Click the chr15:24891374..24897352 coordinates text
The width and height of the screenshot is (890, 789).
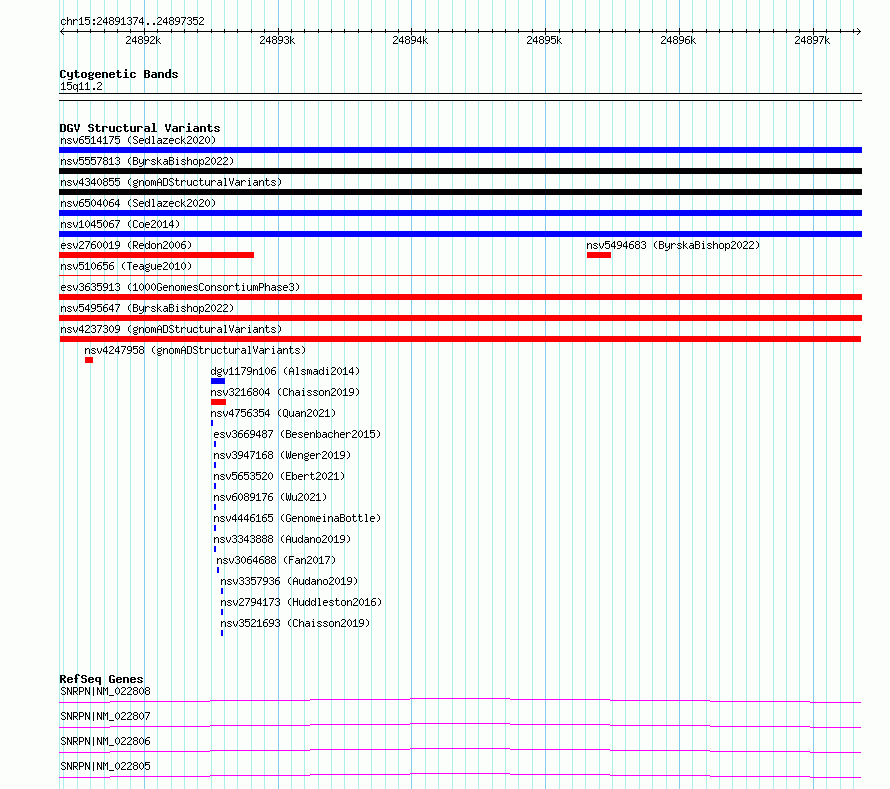point(132,22)
